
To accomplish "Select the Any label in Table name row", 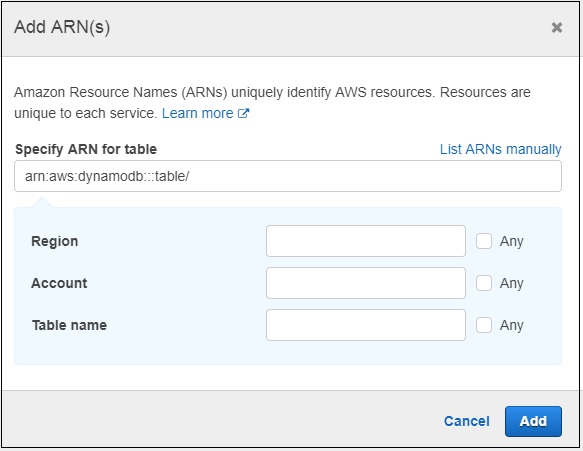I will 512,325.
